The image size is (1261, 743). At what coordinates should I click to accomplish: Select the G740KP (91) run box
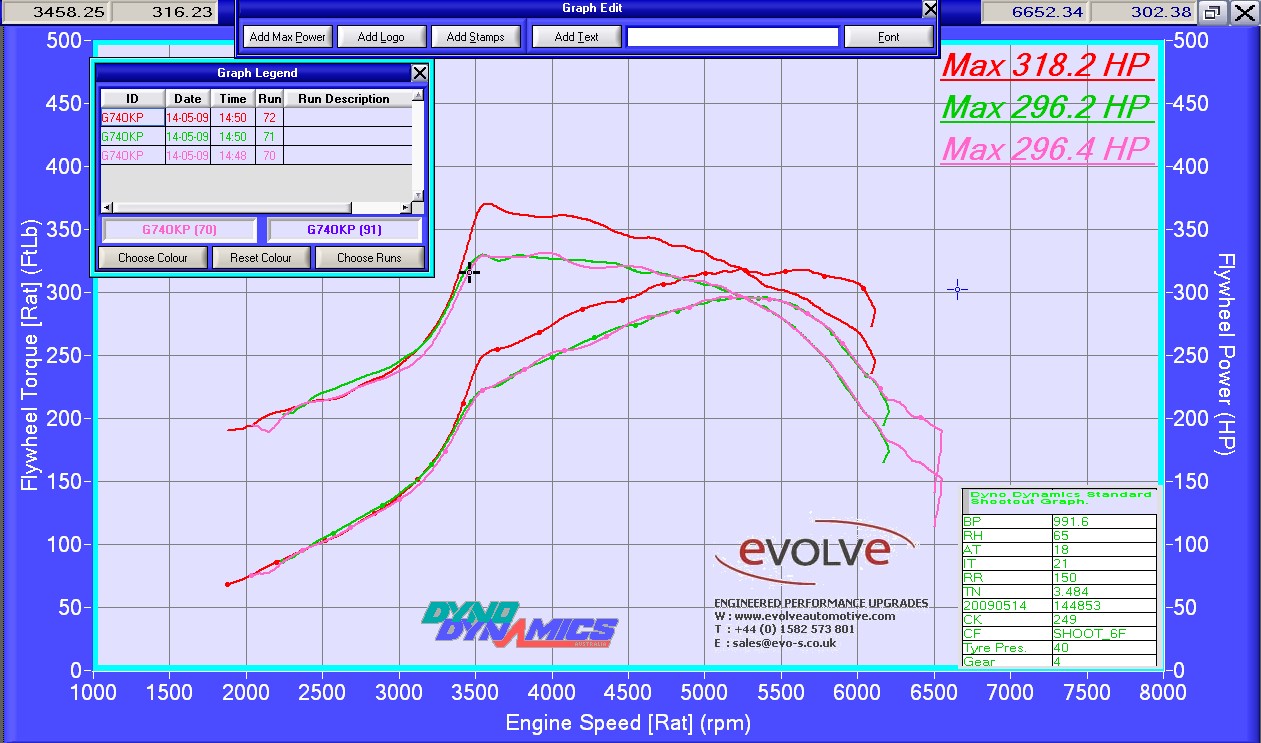pos(346,230)
